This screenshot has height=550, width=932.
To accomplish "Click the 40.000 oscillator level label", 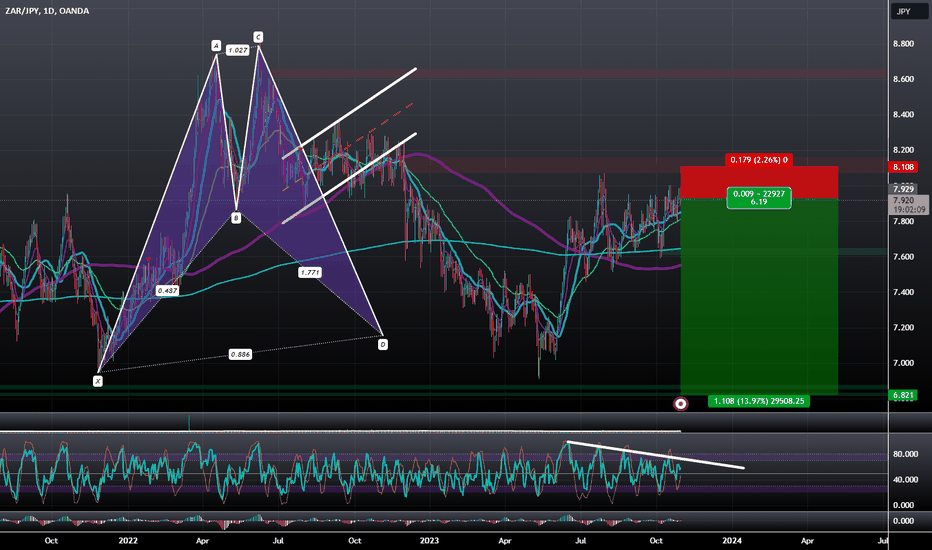I will [x=905, y=479].
